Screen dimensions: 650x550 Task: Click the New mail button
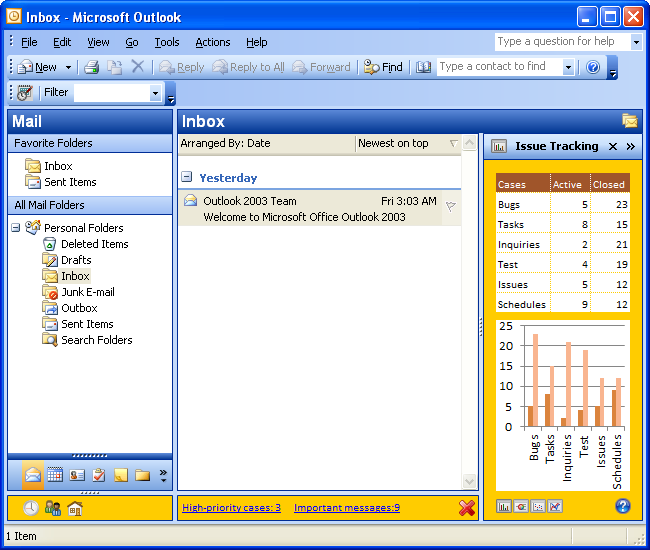point(38,67)
